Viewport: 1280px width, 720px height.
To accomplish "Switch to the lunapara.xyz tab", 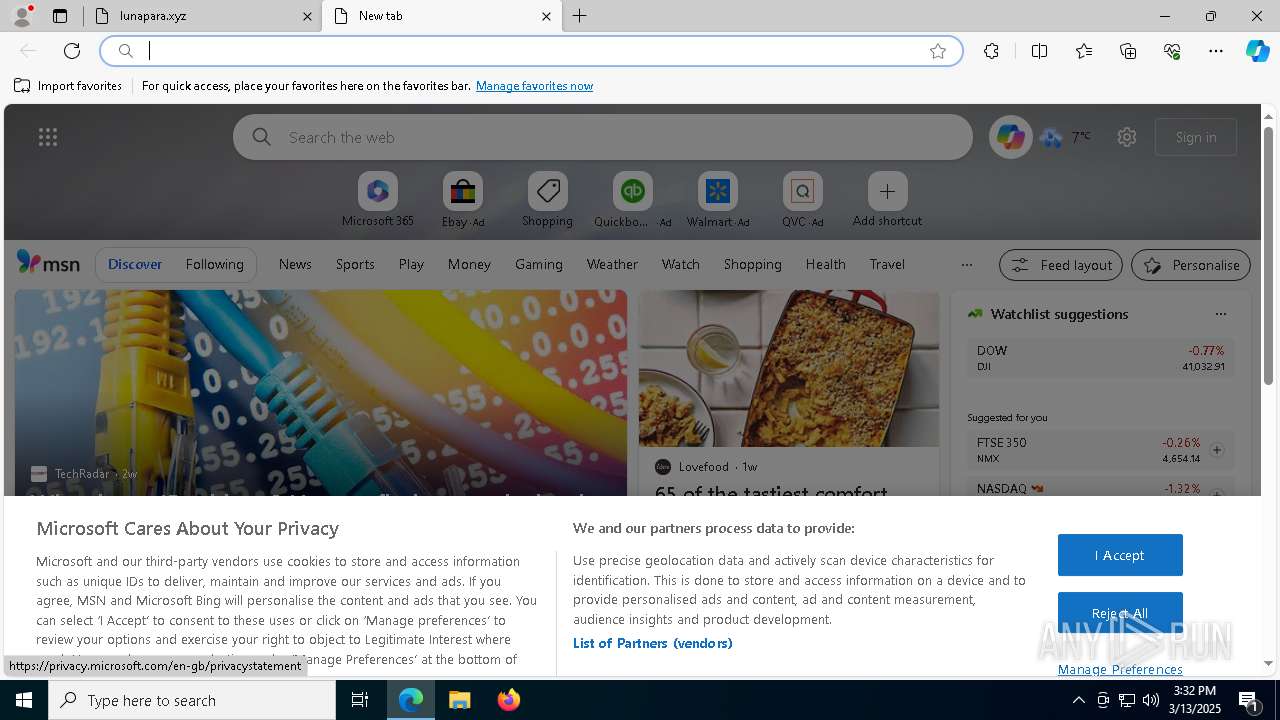I will [x=200, y=16].
